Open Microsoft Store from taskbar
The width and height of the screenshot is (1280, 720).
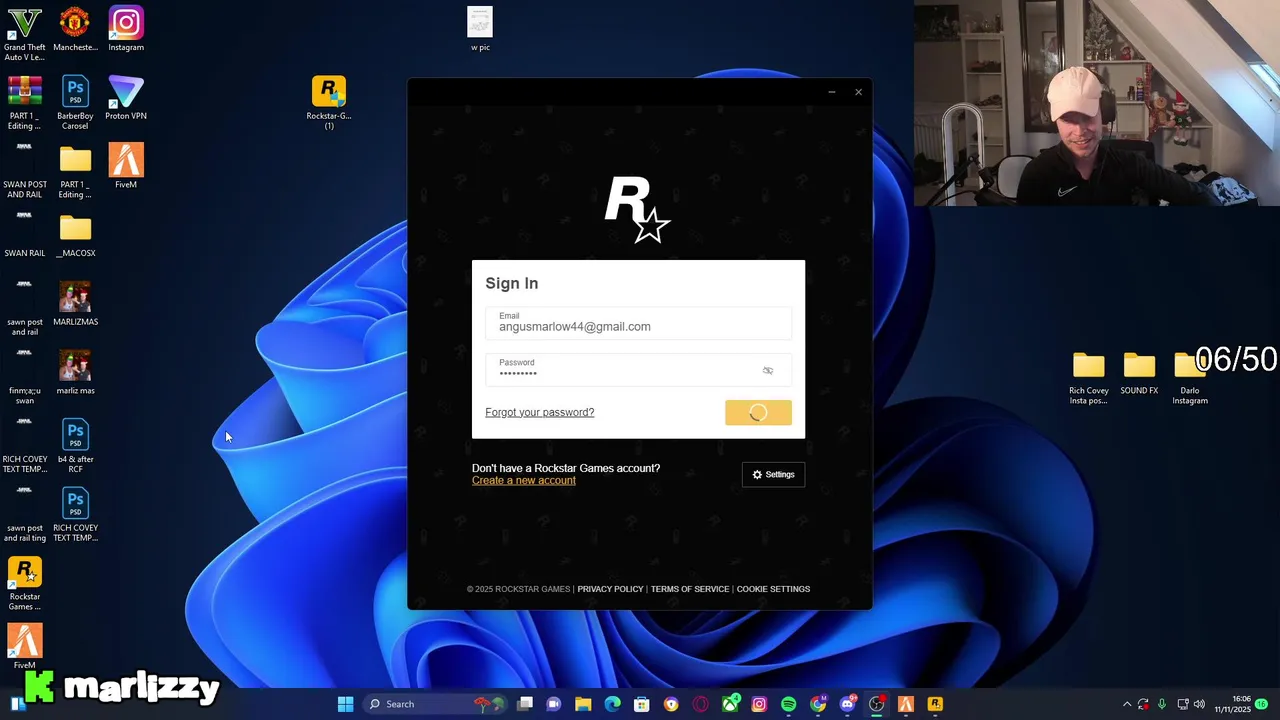tap(641, 704)
